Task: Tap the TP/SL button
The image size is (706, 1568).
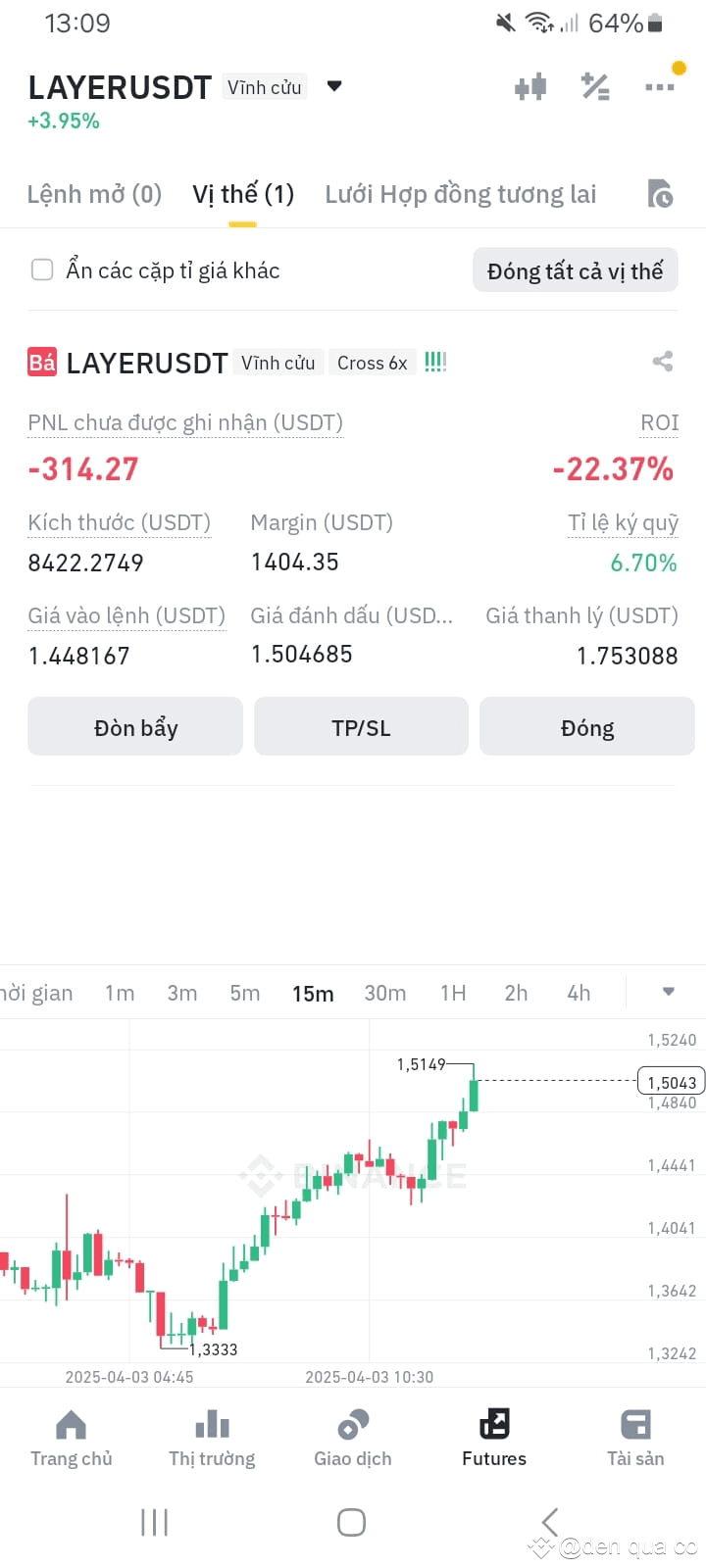Action: pyautogui.click(x=361, y=727)
